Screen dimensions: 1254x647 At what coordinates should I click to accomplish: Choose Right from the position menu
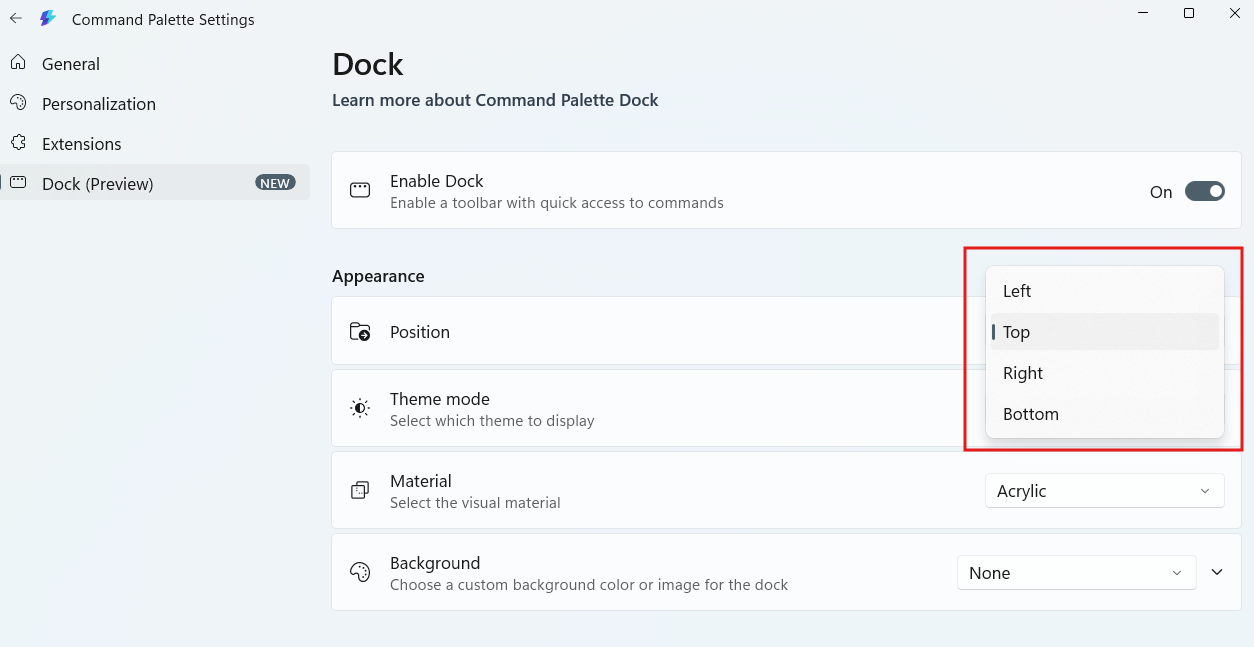(x=1023, y=372)
